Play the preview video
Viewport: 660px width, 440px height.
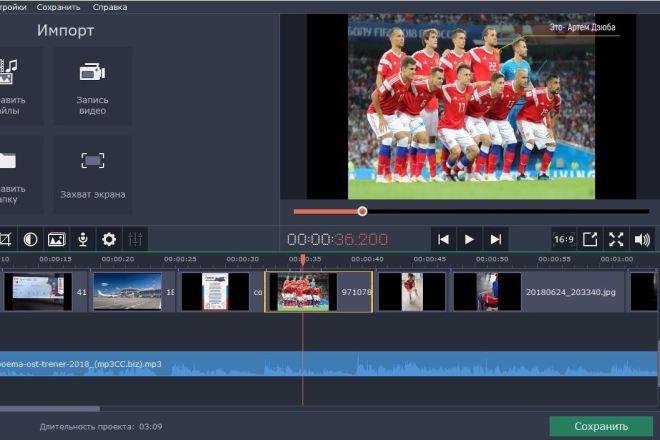[x=469, y=240]
